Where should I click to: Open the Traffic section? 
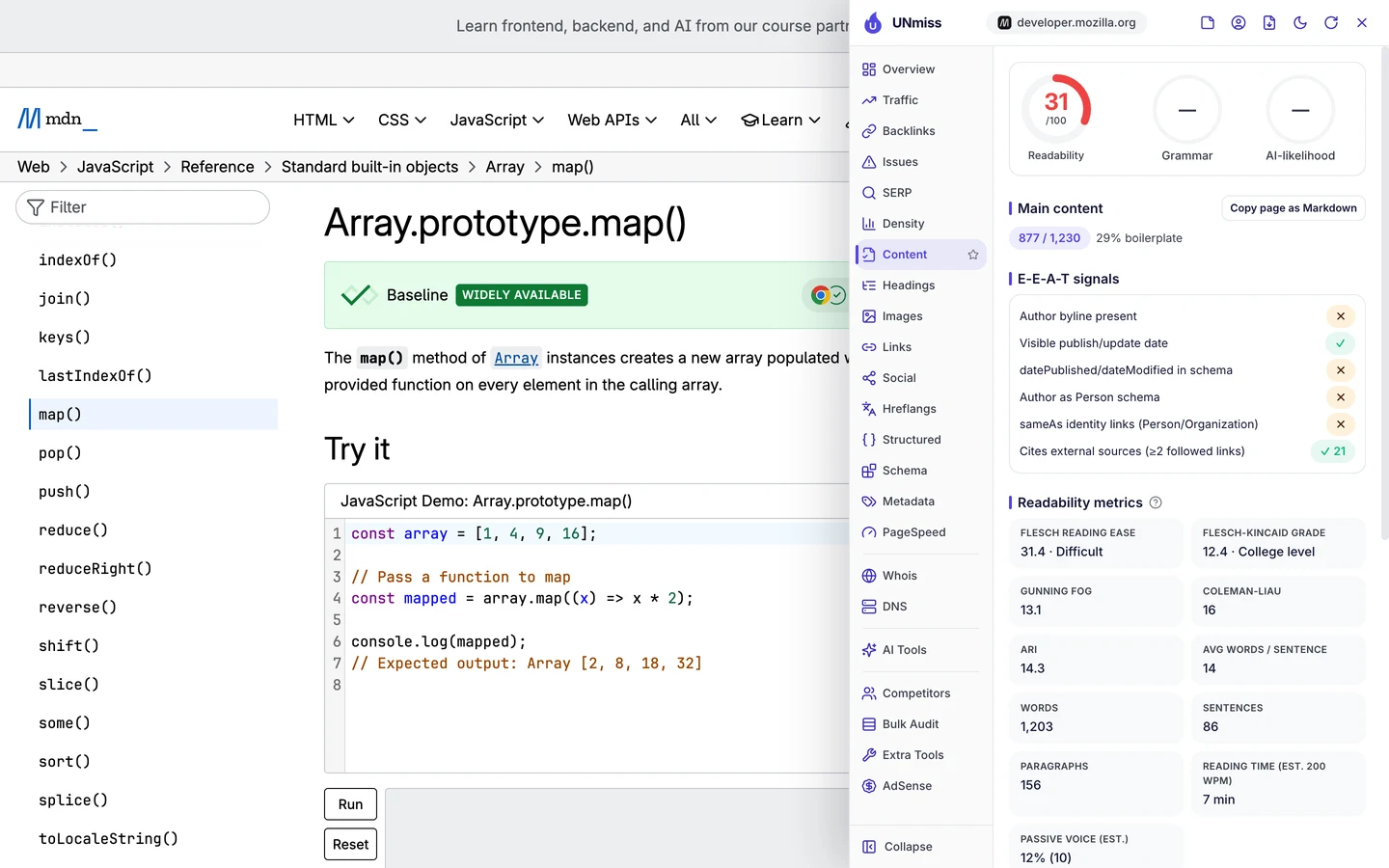[920, 100]
